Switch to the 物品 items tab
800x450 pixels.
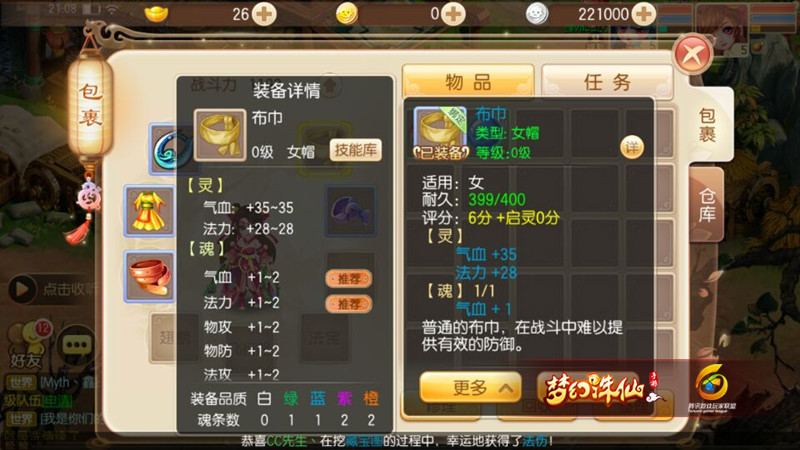point(468,82)
